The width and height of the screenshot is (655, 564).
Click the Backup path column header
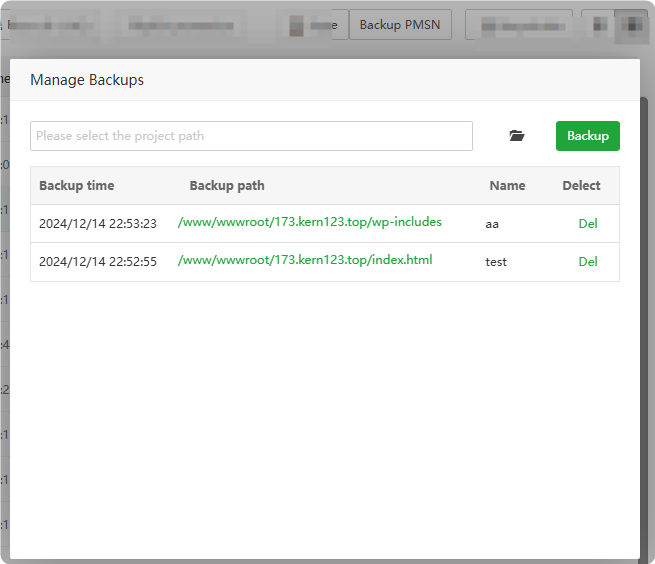[227, 185]
